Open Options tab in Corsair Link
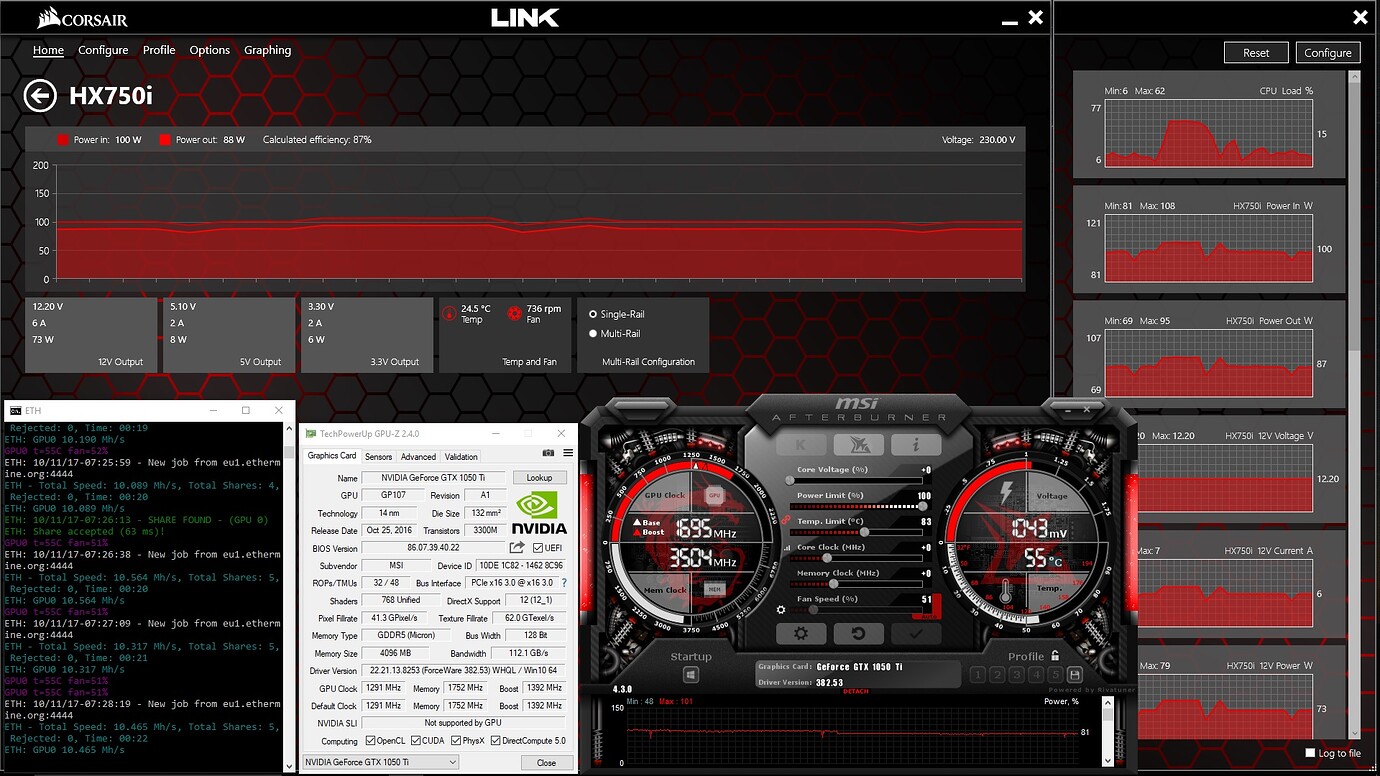The width and height of the screenshot is (1380, 776). [210, 50]
